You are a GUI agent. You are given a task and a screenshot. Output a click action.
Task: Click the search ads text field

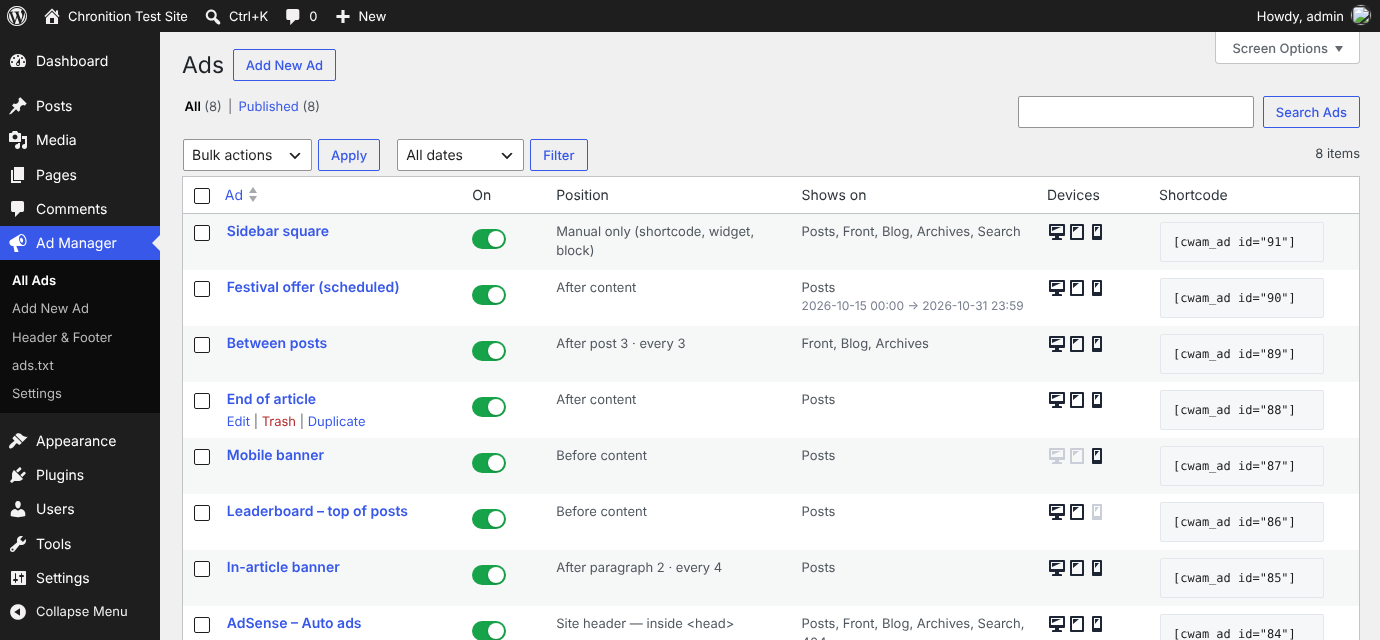click(1136, 112)
